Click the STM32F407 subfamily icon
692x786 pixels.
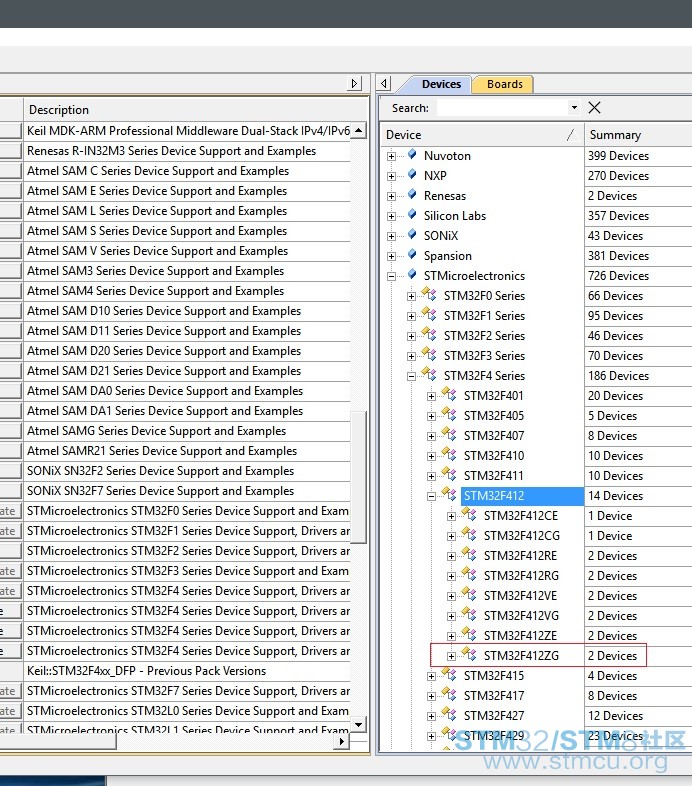click(449, 435)
